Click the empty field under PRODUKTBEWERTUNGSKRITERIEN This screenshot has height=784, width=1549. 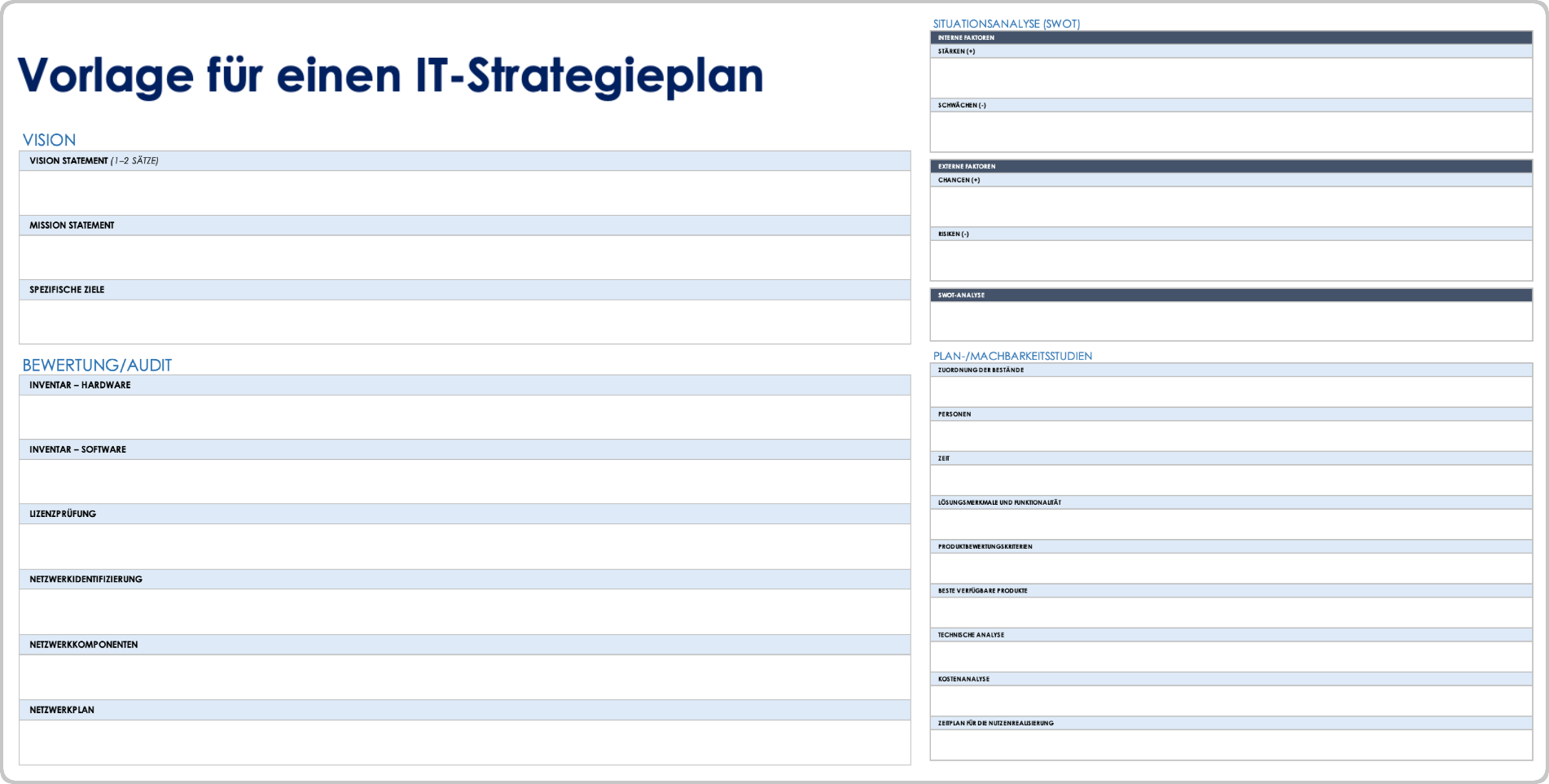pyautogui.click(x=1231, y=568)
